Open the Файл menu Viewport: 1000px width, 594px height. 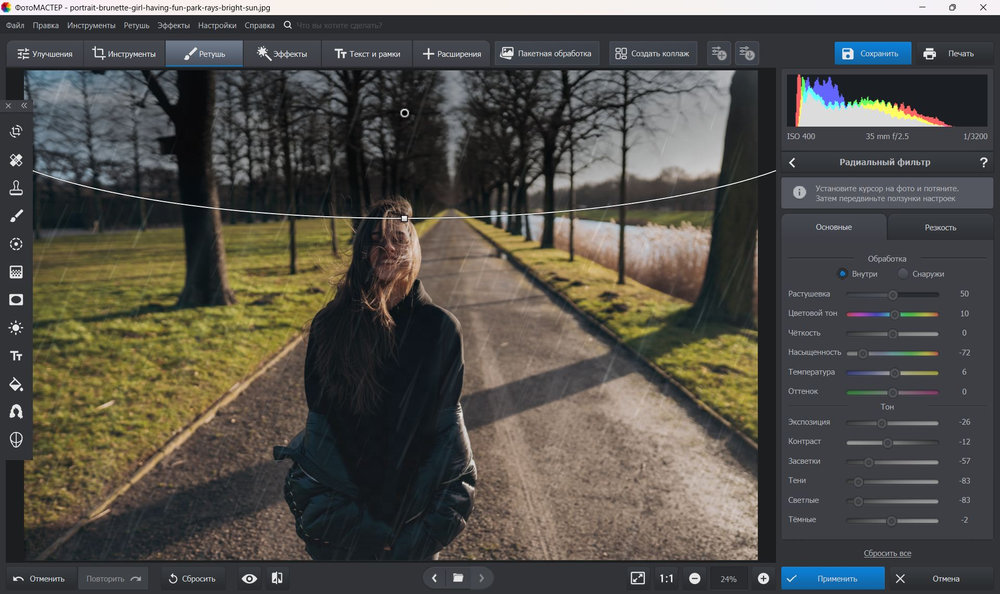coord(15,26)
